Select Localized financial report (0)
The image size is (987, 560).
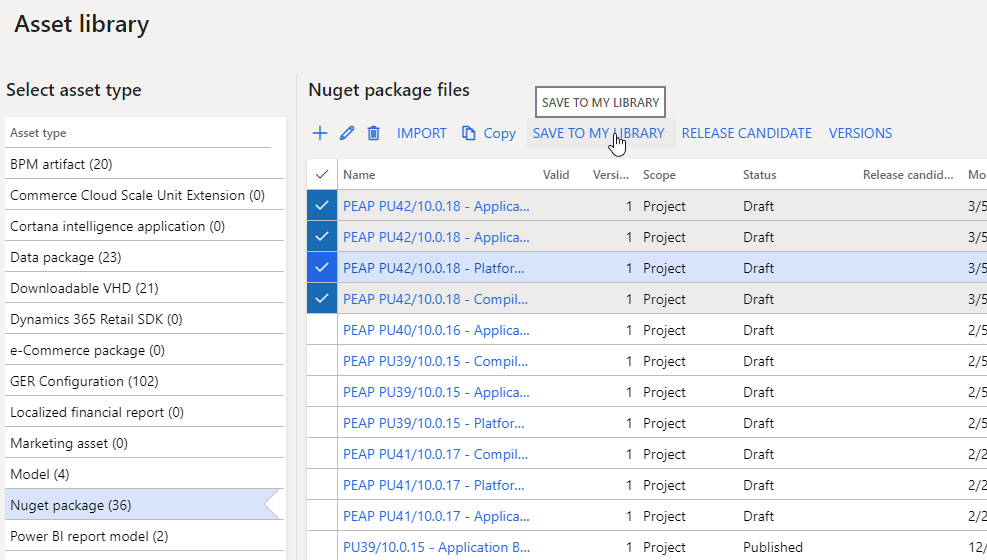[144, 412]
